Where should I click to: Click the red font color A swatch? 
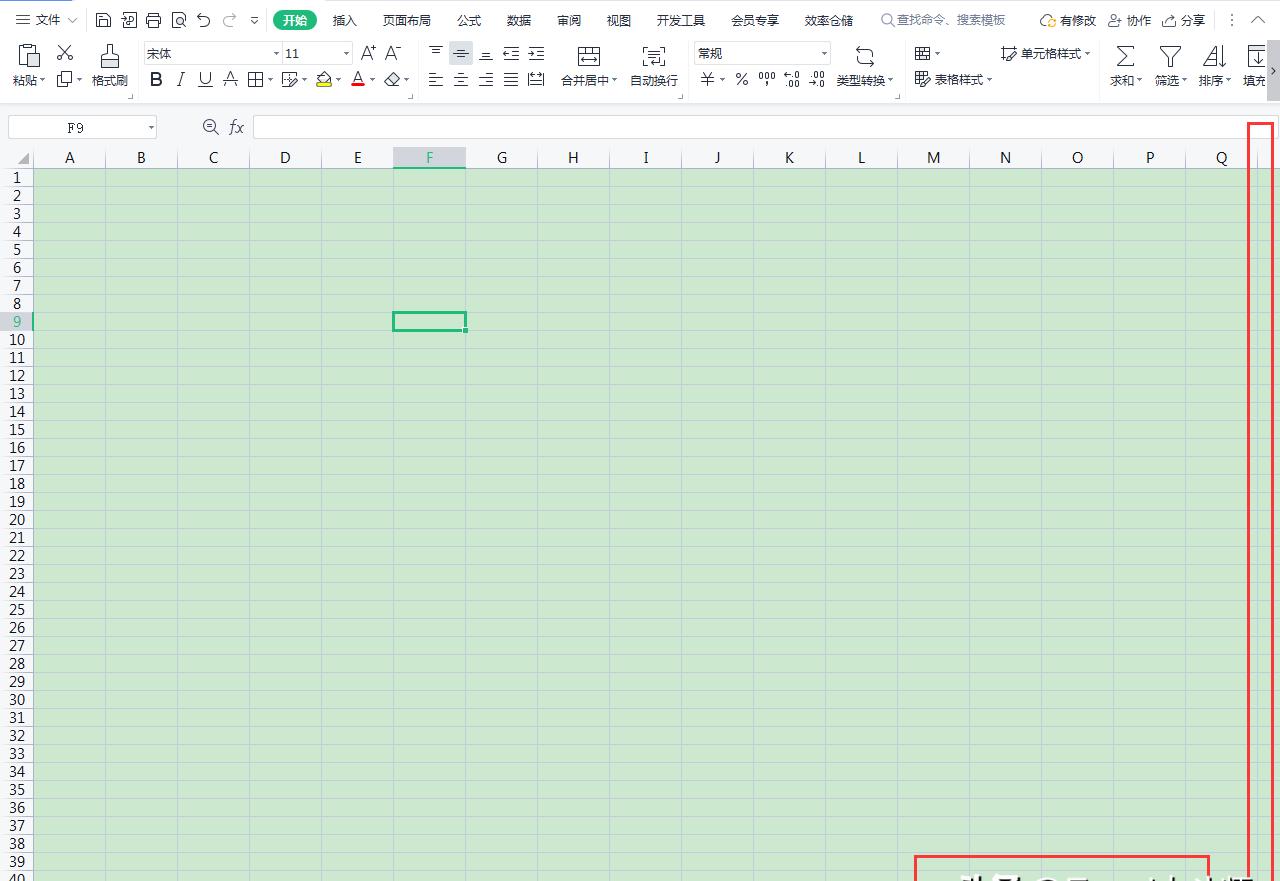click(x=358, y=79)
